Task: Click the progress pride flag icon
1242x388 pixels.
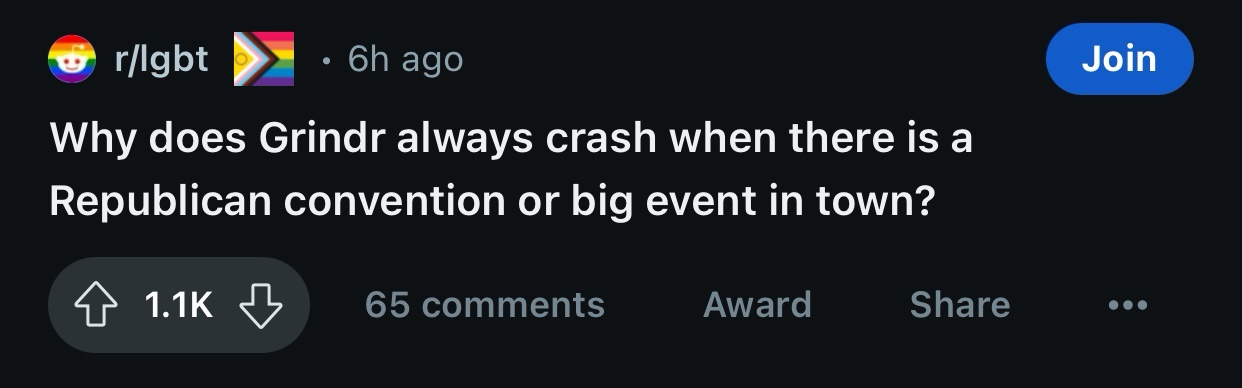Action: pyautogui.click(x=264, y=59)
